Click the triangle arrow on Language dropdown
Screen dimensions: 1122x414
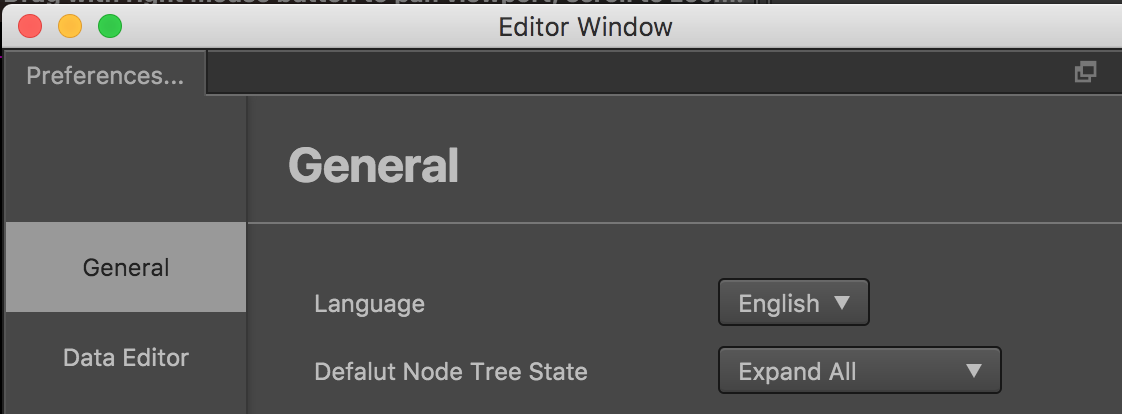pyautogui.click(x=841, y=303)
